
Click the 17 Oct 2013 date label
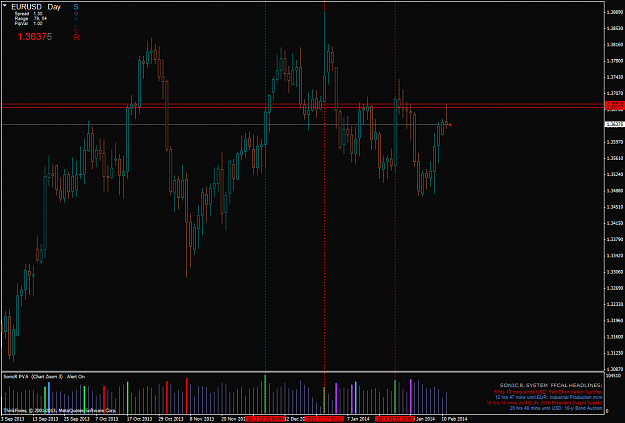(140, 419)
